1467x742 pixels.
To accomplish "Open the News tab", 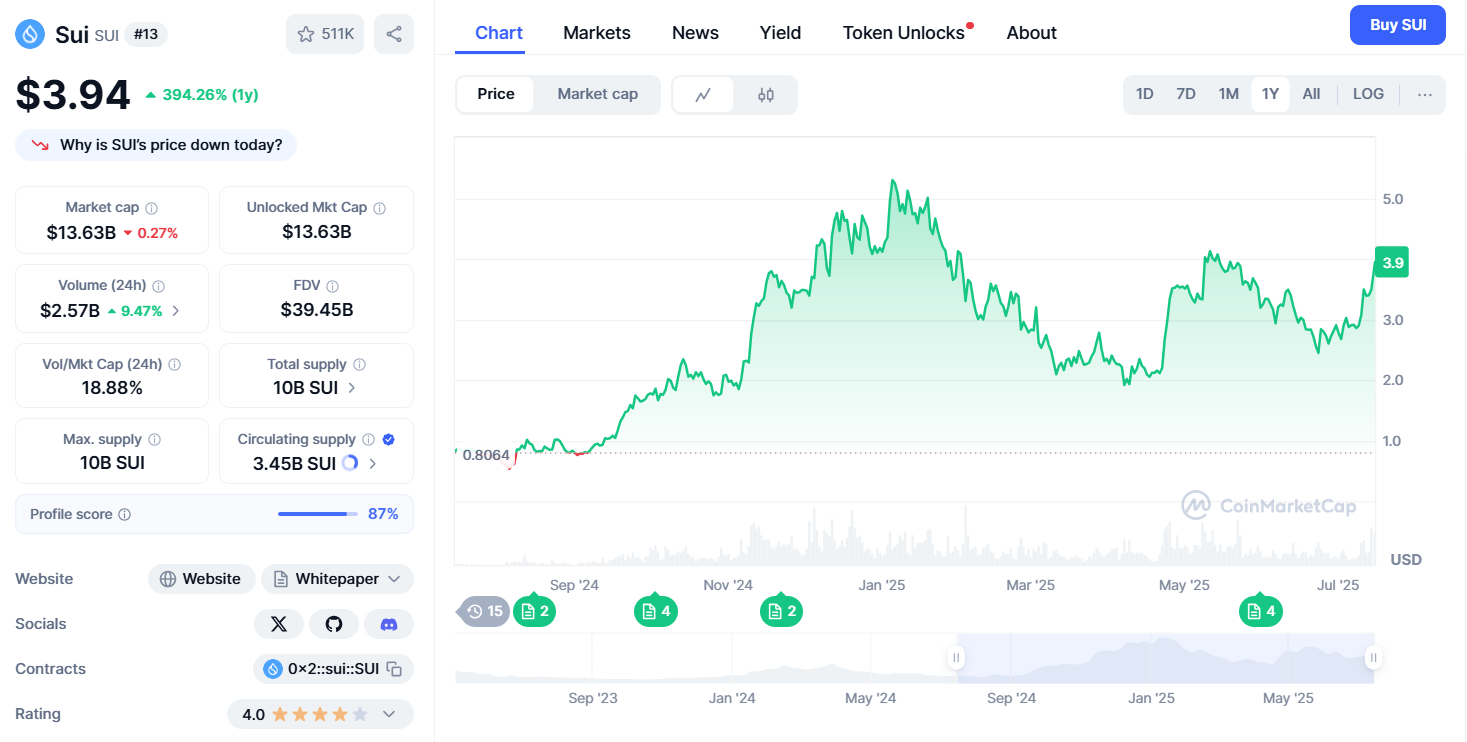I will (x=695, y=33).
